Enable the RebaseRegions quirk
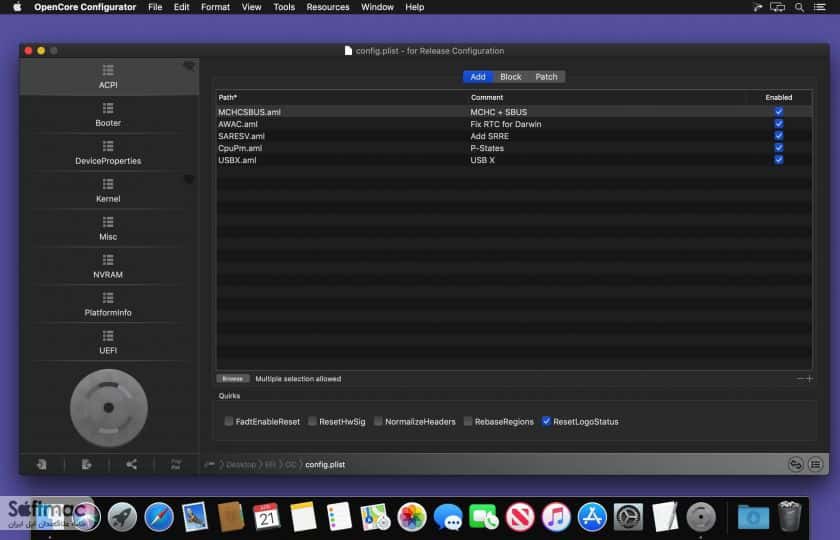 click(x=468, y=422)
